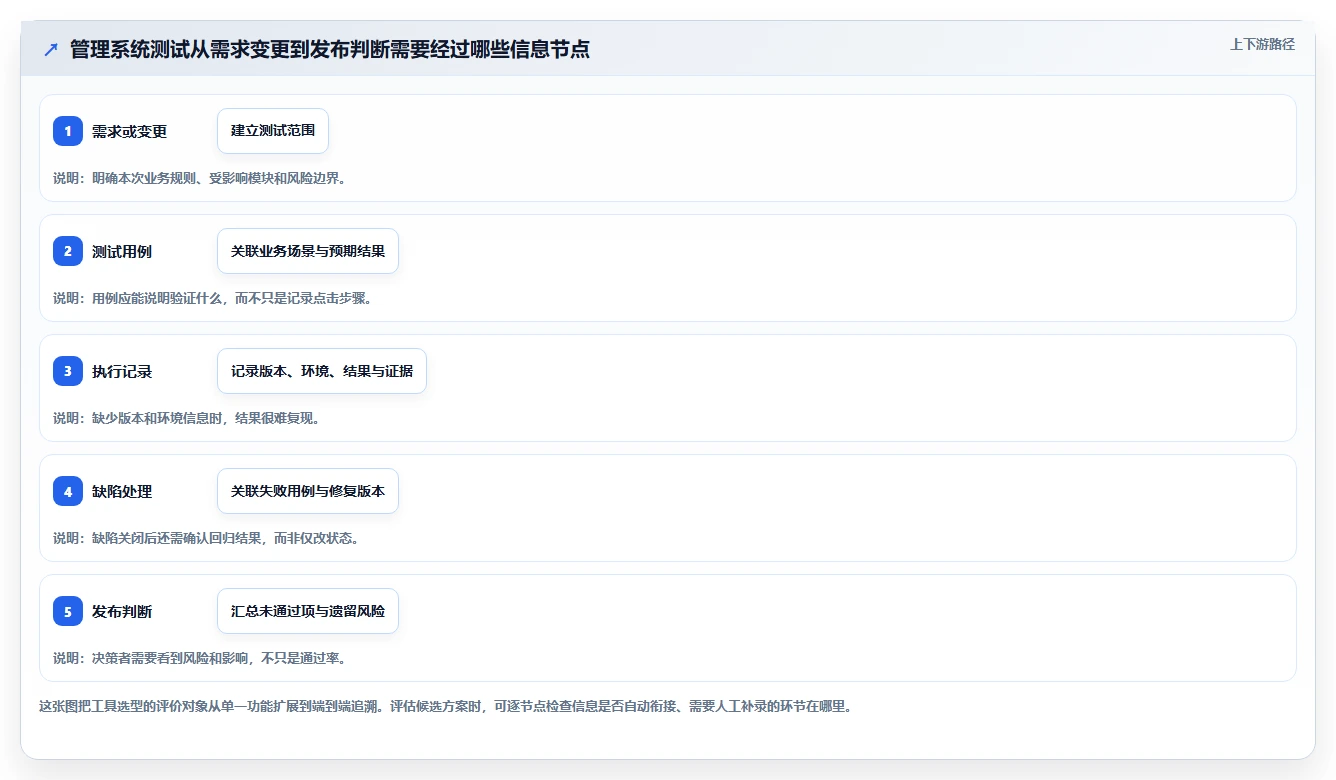1336x780 pixels.
Task: Select the 关联业务场景与预期结果 chip
Action: pyautogui.click(x=308, y=251)
